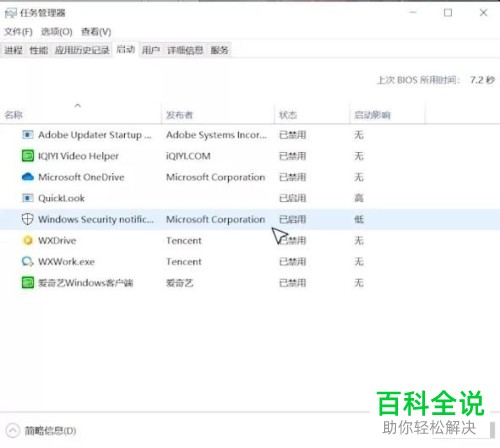Select the QuickLook entry name
Viewport: 500px width, 448px height.
click(61, 198)
